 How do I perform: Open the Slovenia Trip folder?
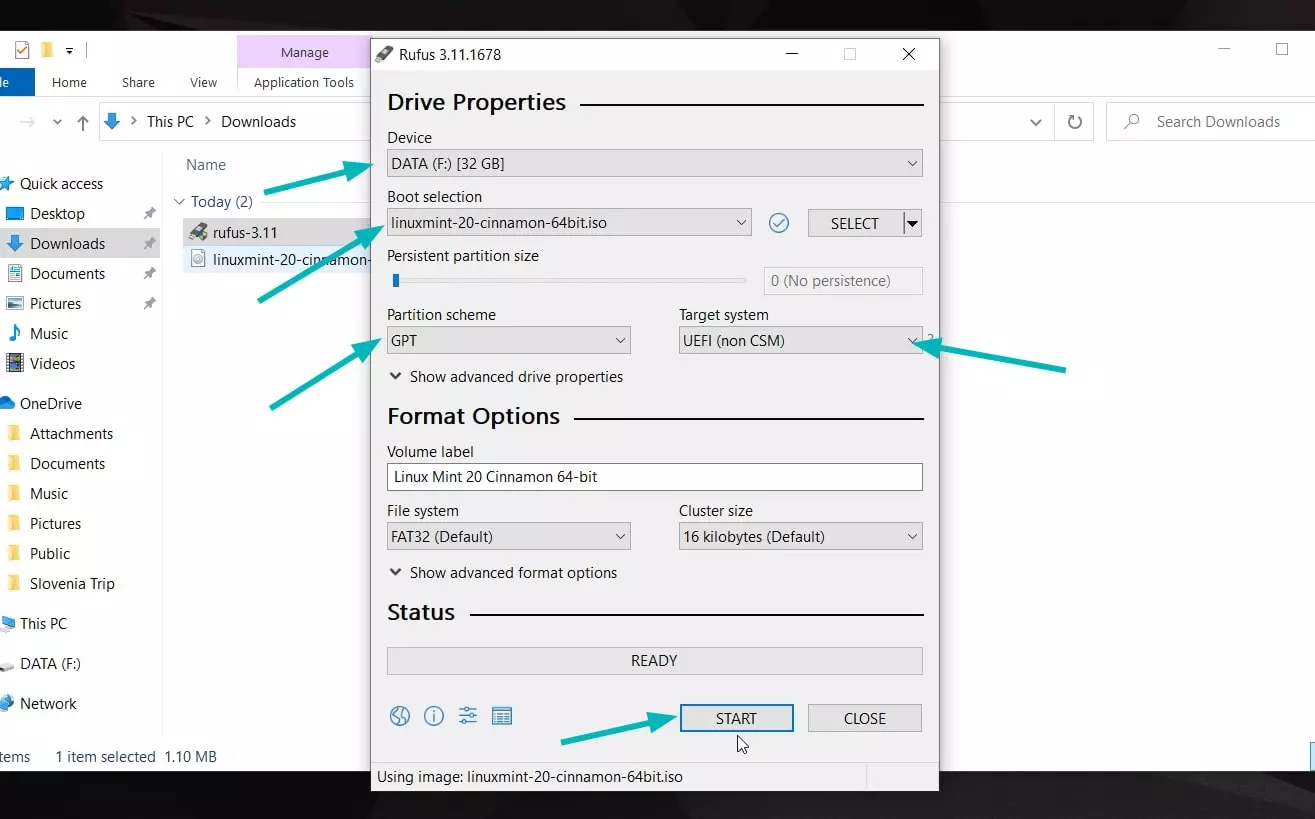click(x=72, y=584)
